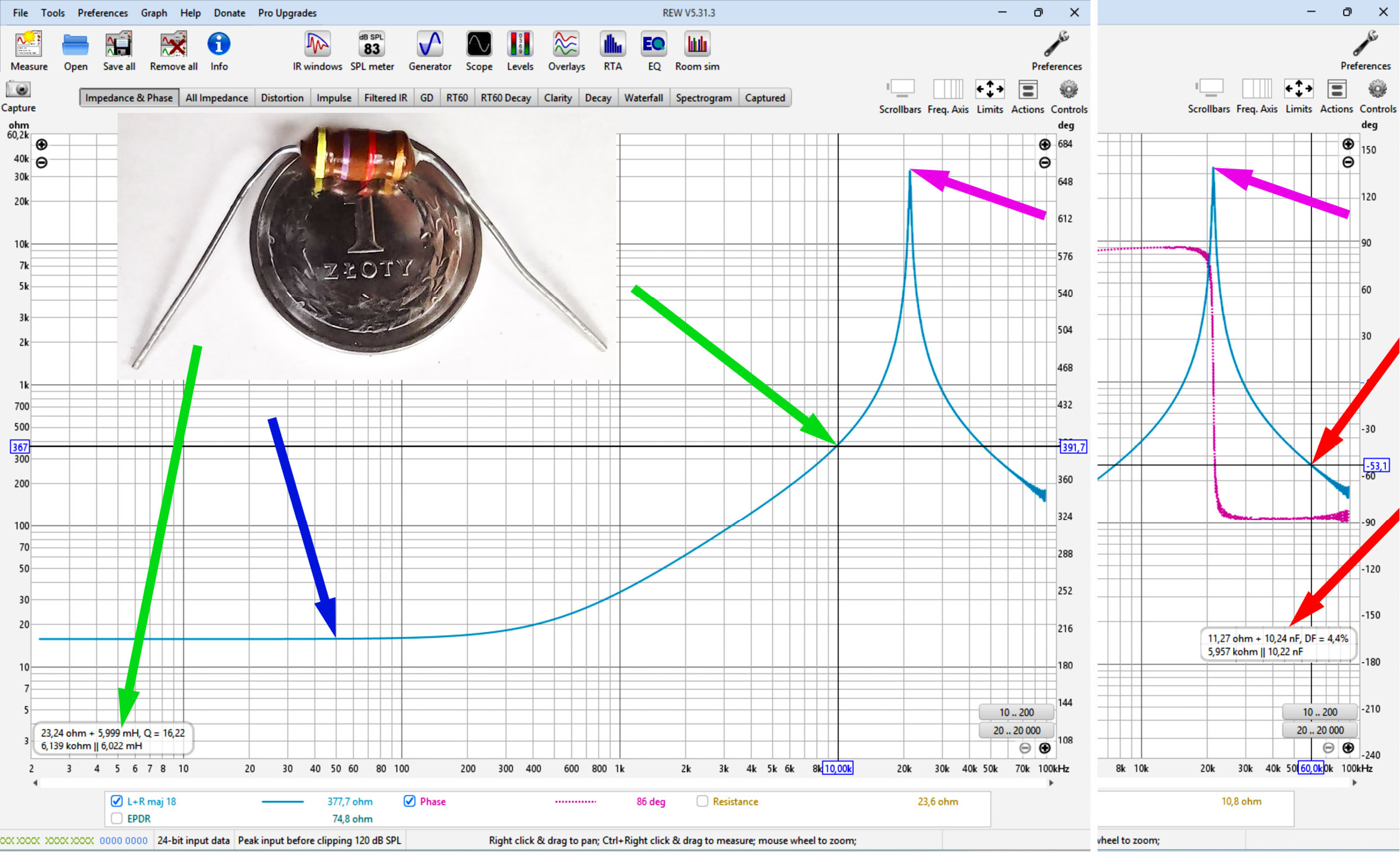Zoom out frequency axis of main graph

(1025, 748)
